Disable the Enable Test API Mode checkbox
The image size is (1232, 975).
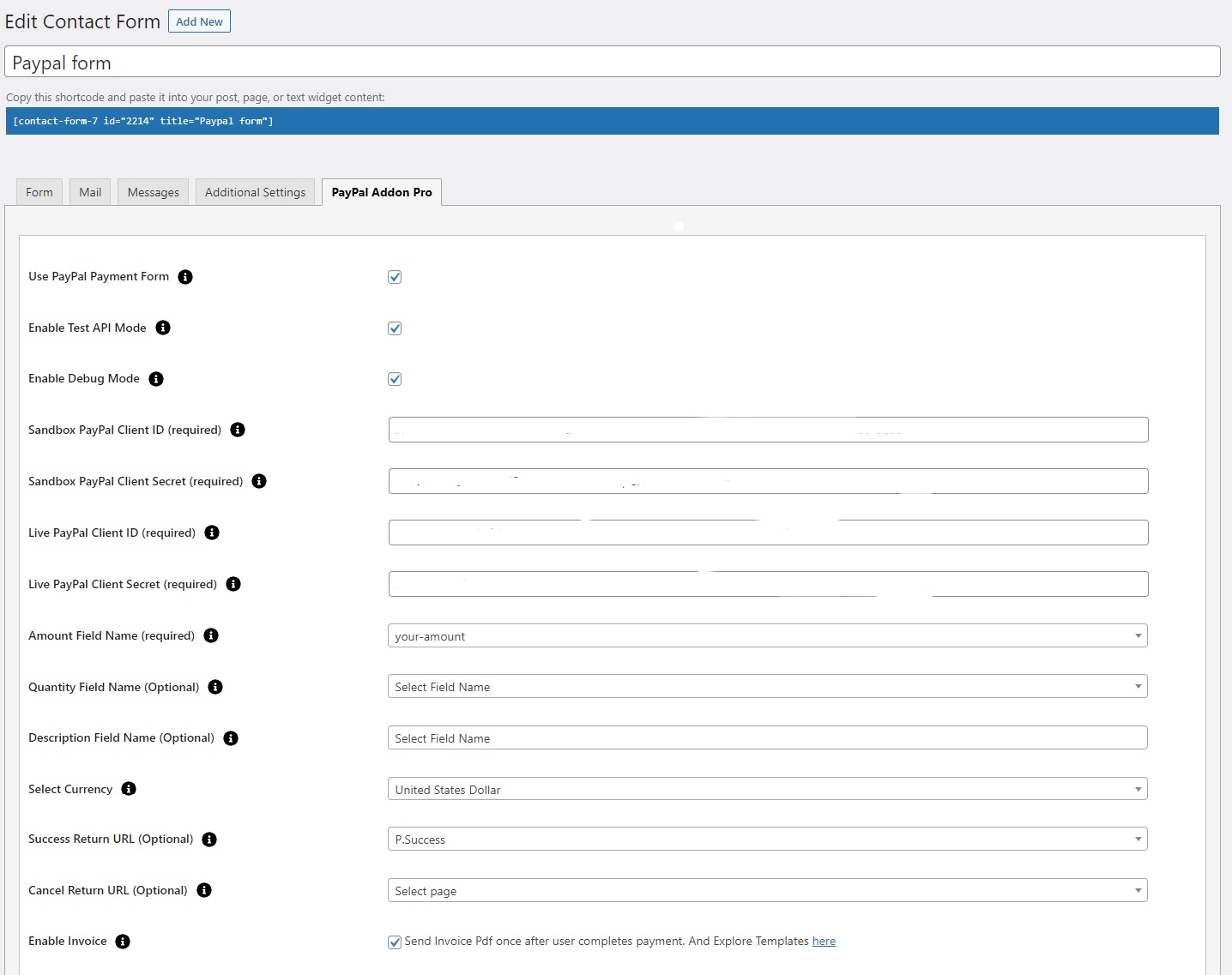[395, 328]
